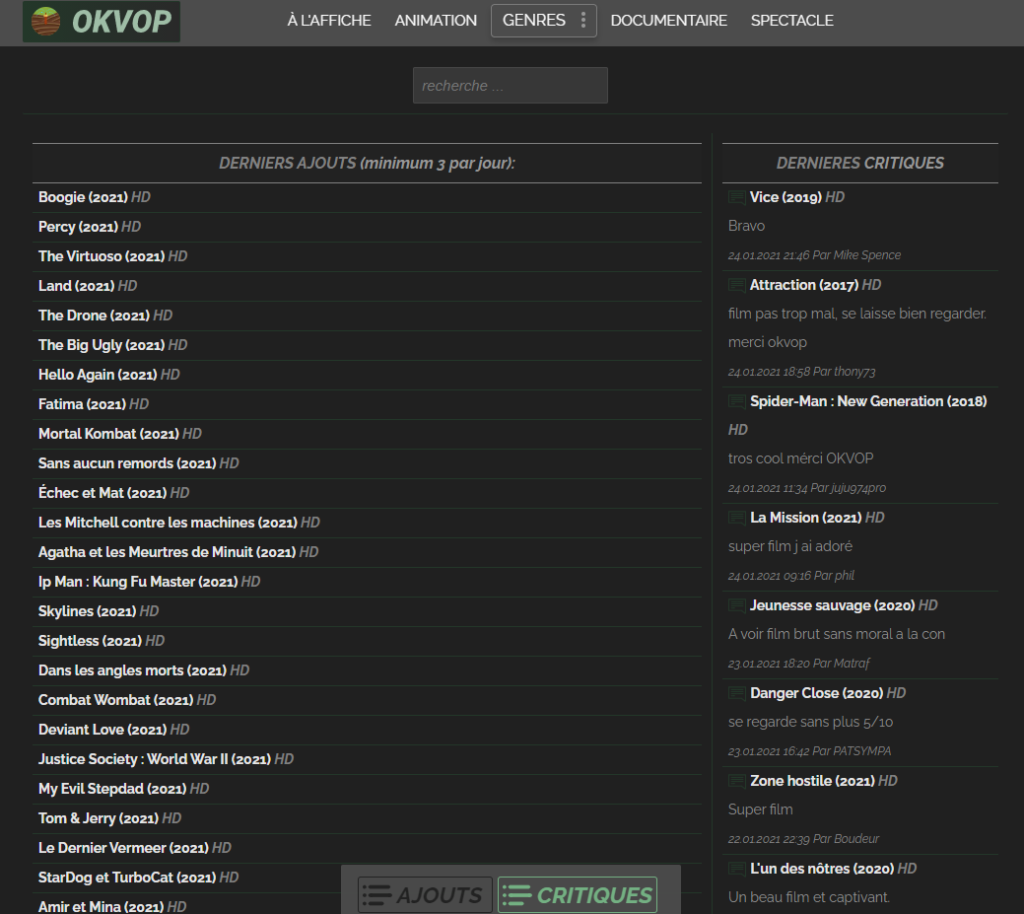Click 'A voir film brut sans moral' review

click(x=837, y=635)
